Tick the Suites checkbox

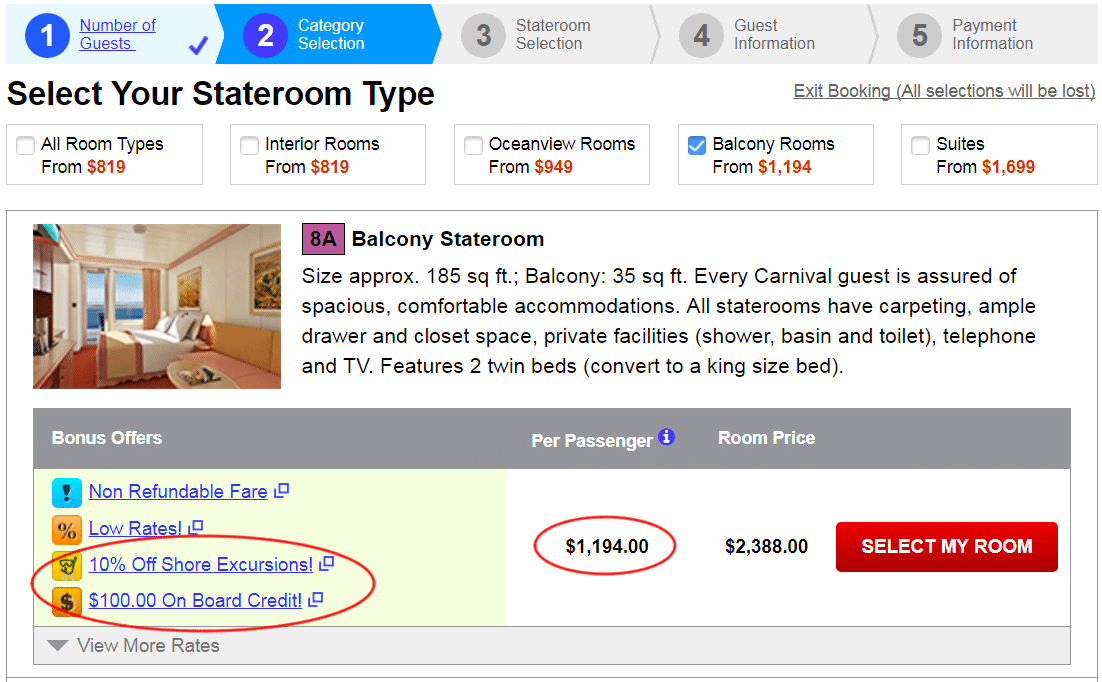[921, 145]
